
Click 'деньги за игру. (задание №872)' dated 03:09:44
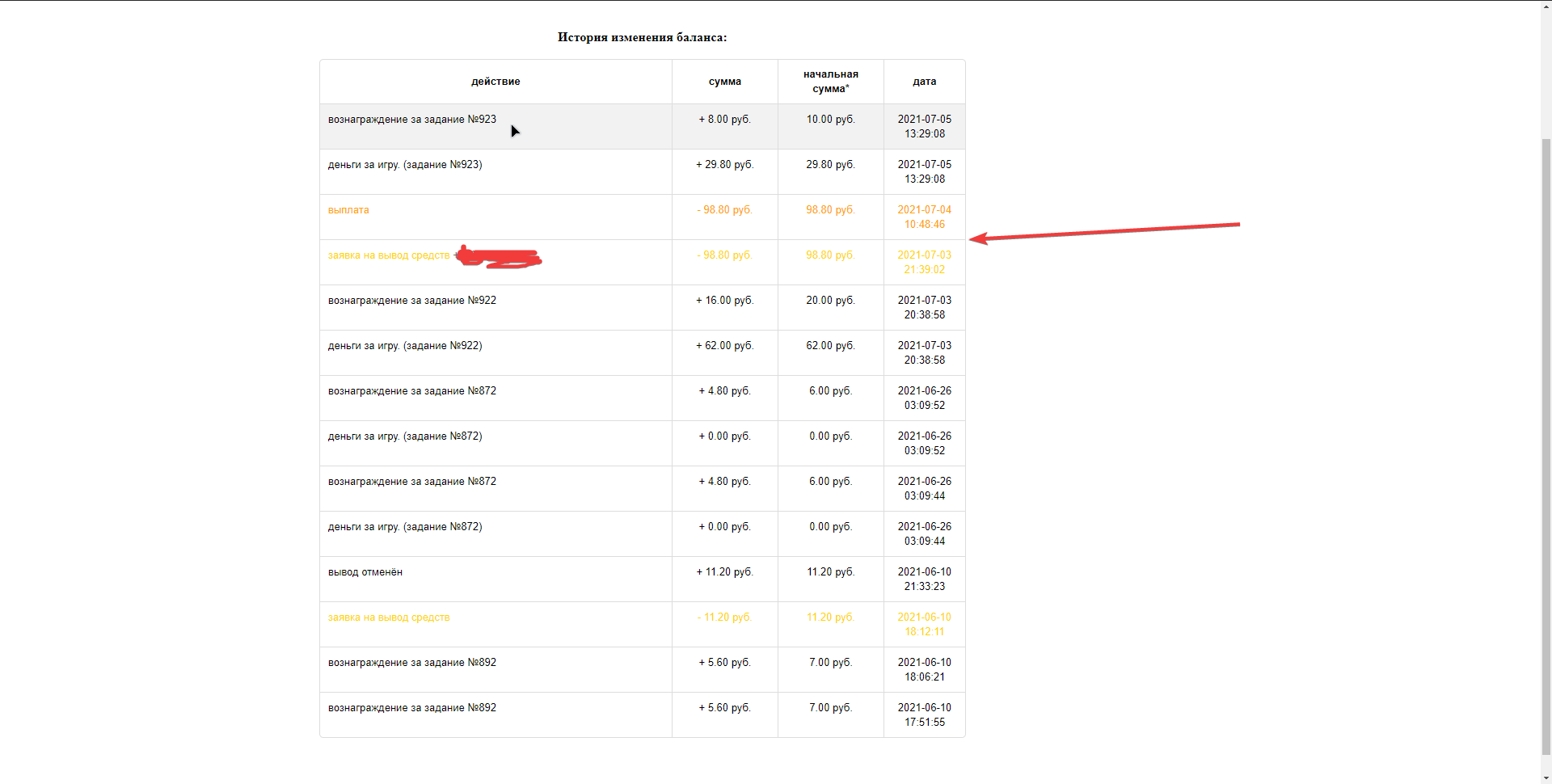pos(405,527)
